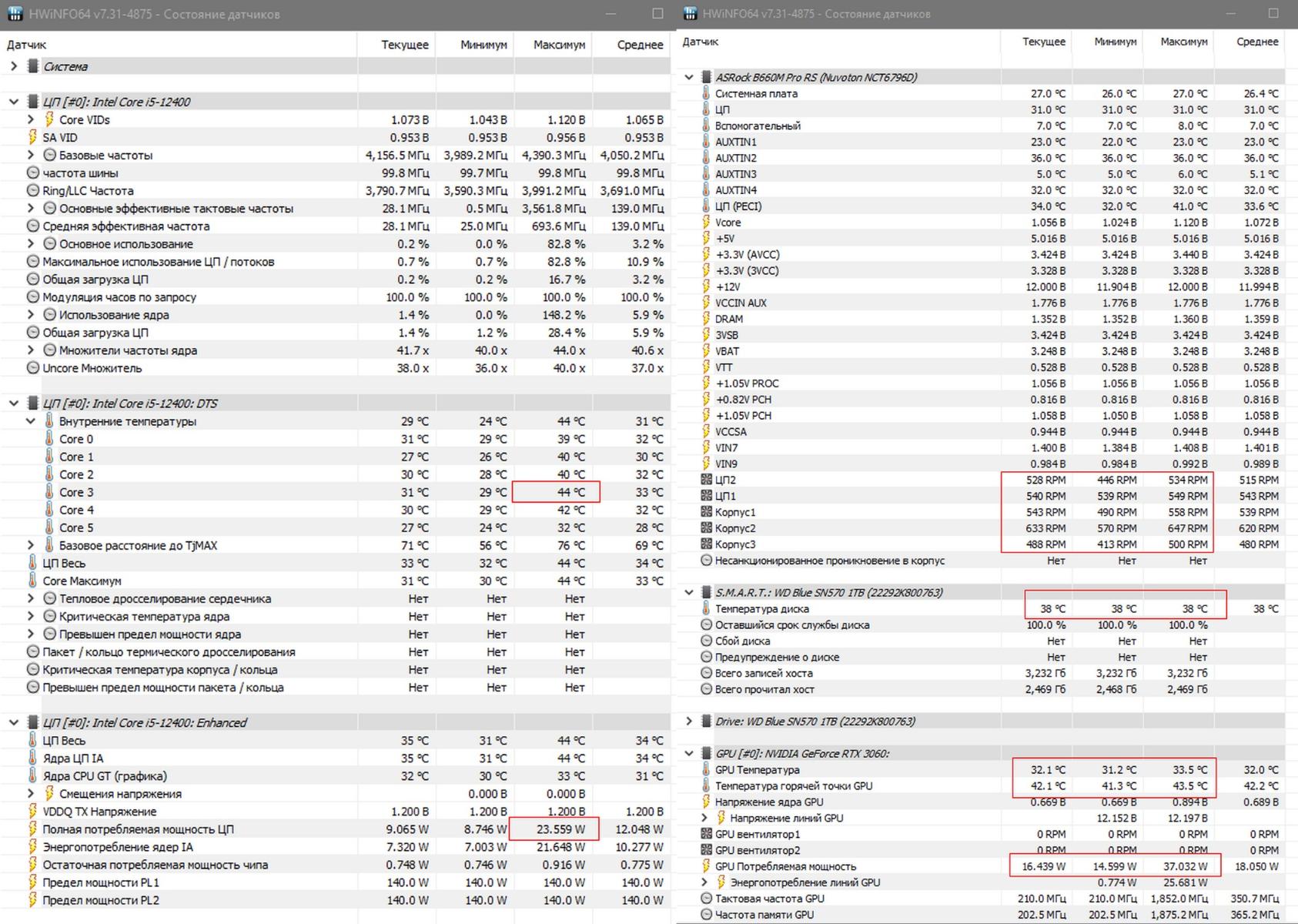
Task: Expand Тепловое дросселирование сердечника row
Action: 31,598
